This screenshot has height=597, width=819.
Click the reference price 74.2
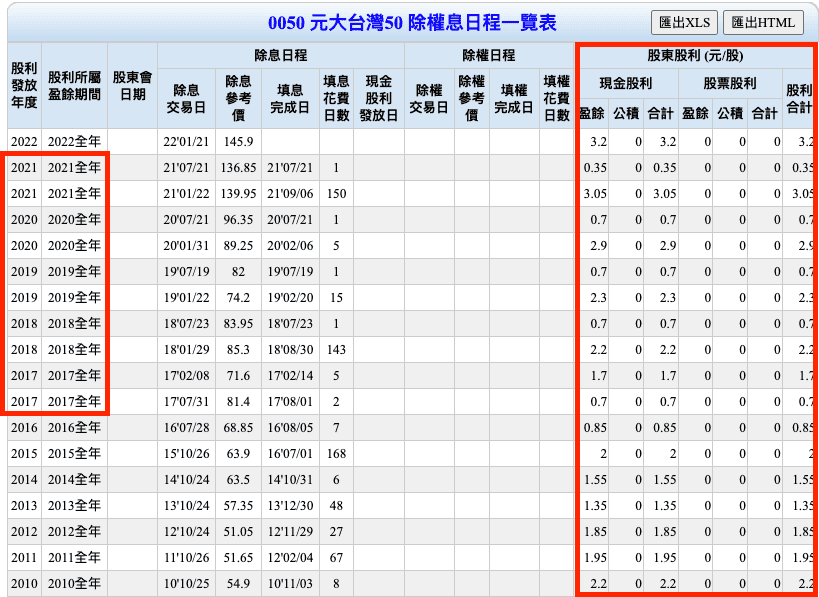tap(238, 298)
